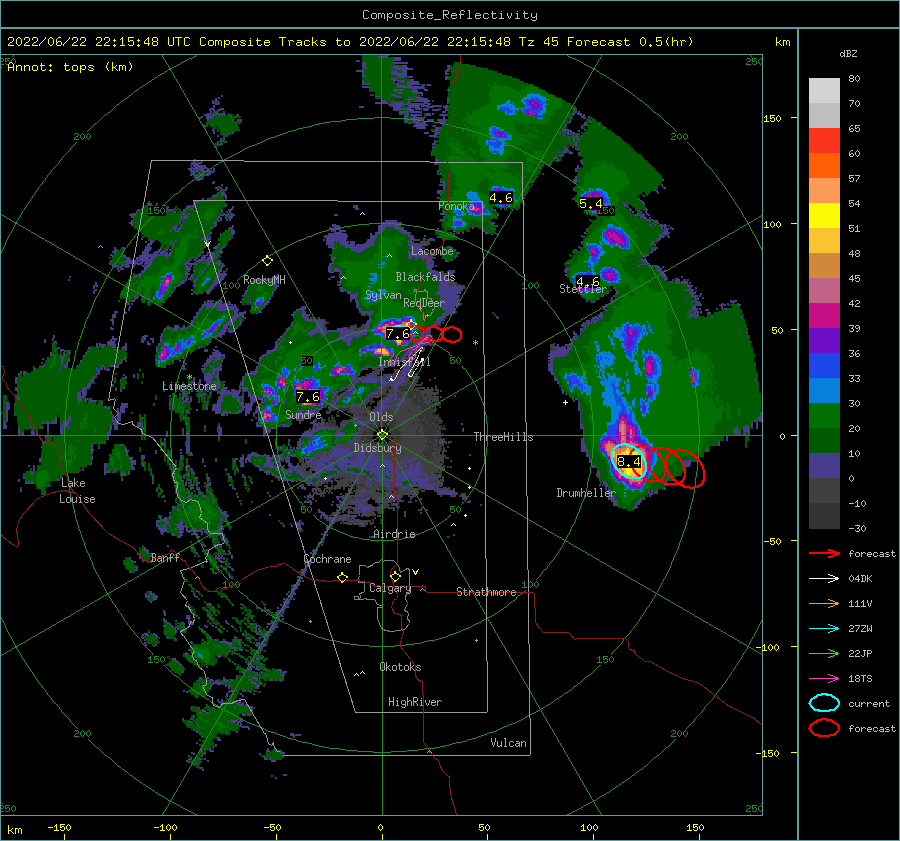Image resolution: width=900 pixels, height=841 pixels.
Task: Click the red 65–60 dBZ swatch
Action: tap(824, 141)
